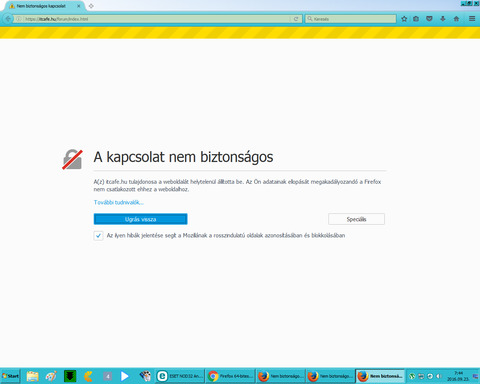Open the file explorer folder taskbar icon
This screenshot has height=384, width=480.
tap(32, 376)
